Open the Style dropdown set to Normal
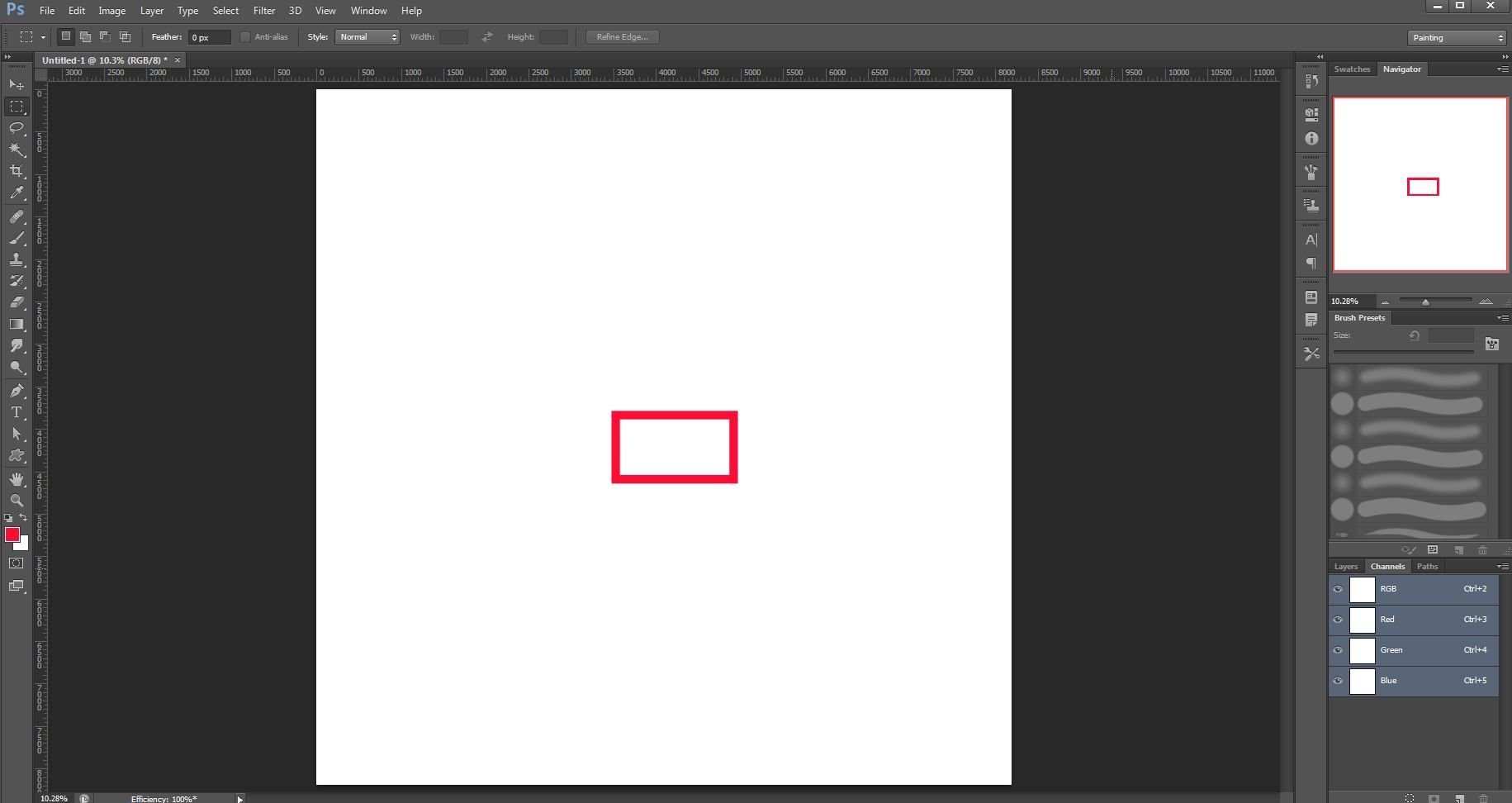The width and height of the screenshot is (1512, 803). coord(367,37)
